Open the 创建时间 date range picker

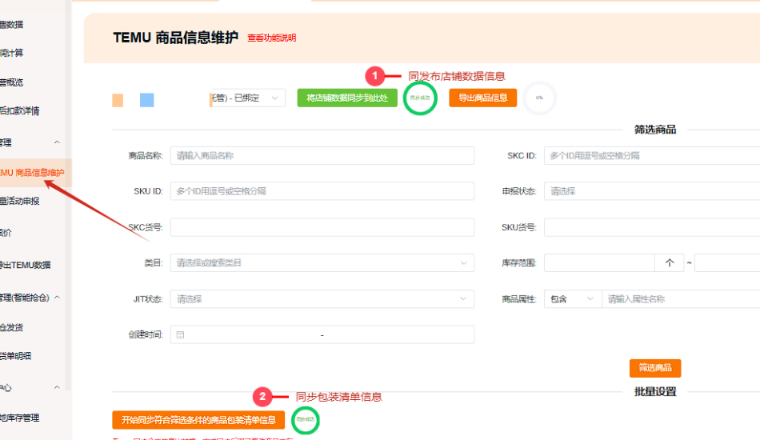(x=322, y=334)
